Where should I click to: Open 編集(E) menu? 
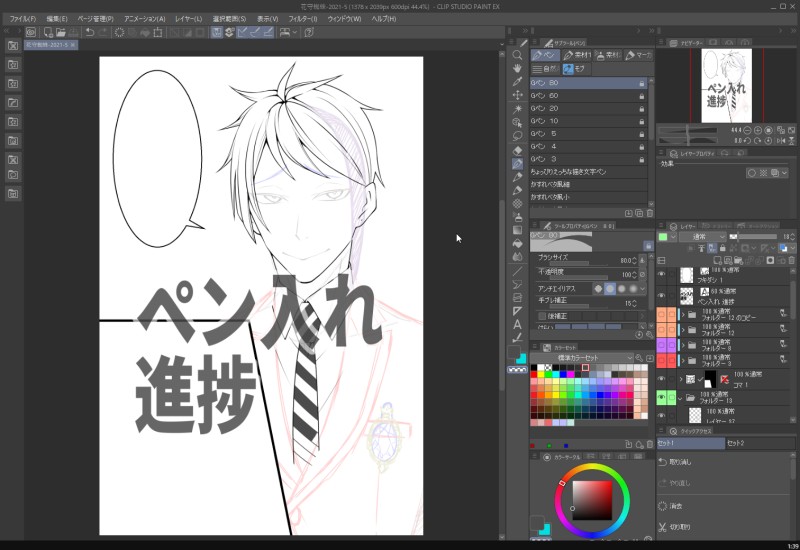tap(57, 19)
